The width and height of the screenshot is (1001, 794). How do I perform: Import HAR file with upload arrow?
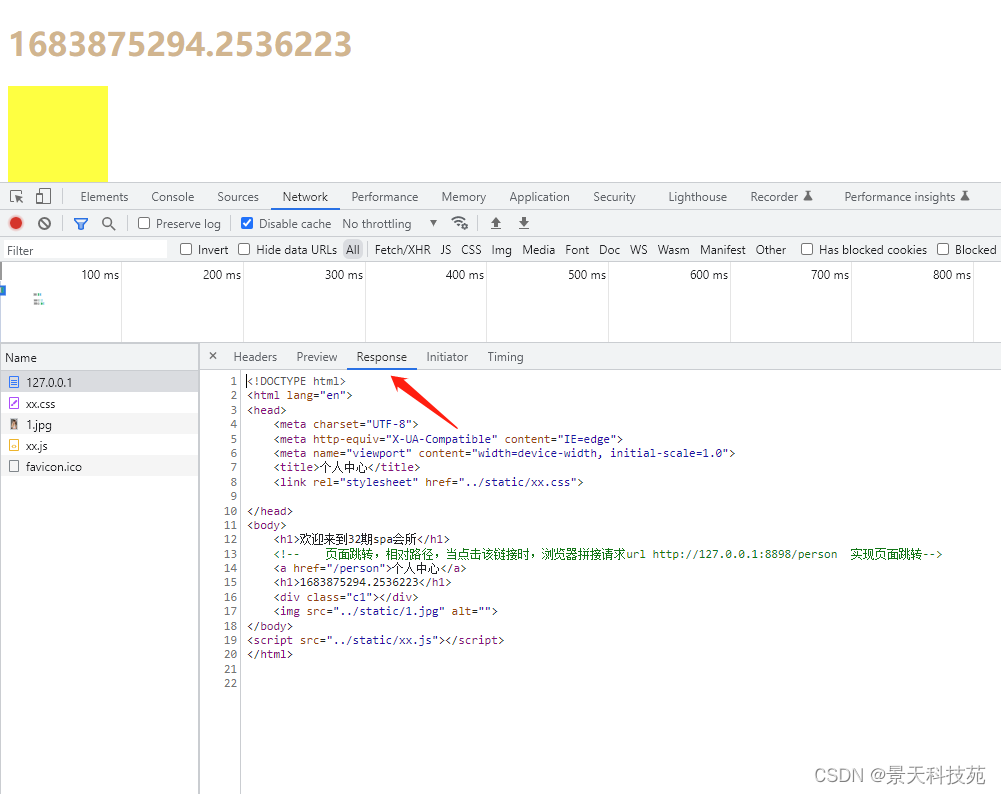495,223
